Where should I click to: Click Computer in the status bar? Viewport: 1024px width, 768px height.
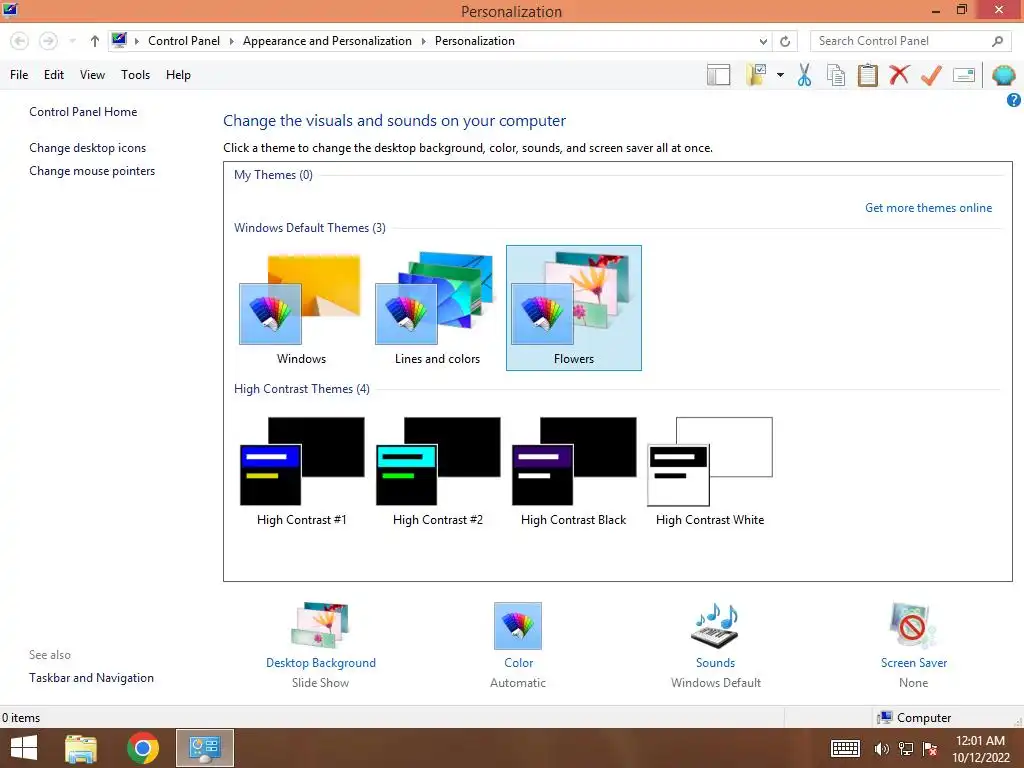[x=914, y=718]
